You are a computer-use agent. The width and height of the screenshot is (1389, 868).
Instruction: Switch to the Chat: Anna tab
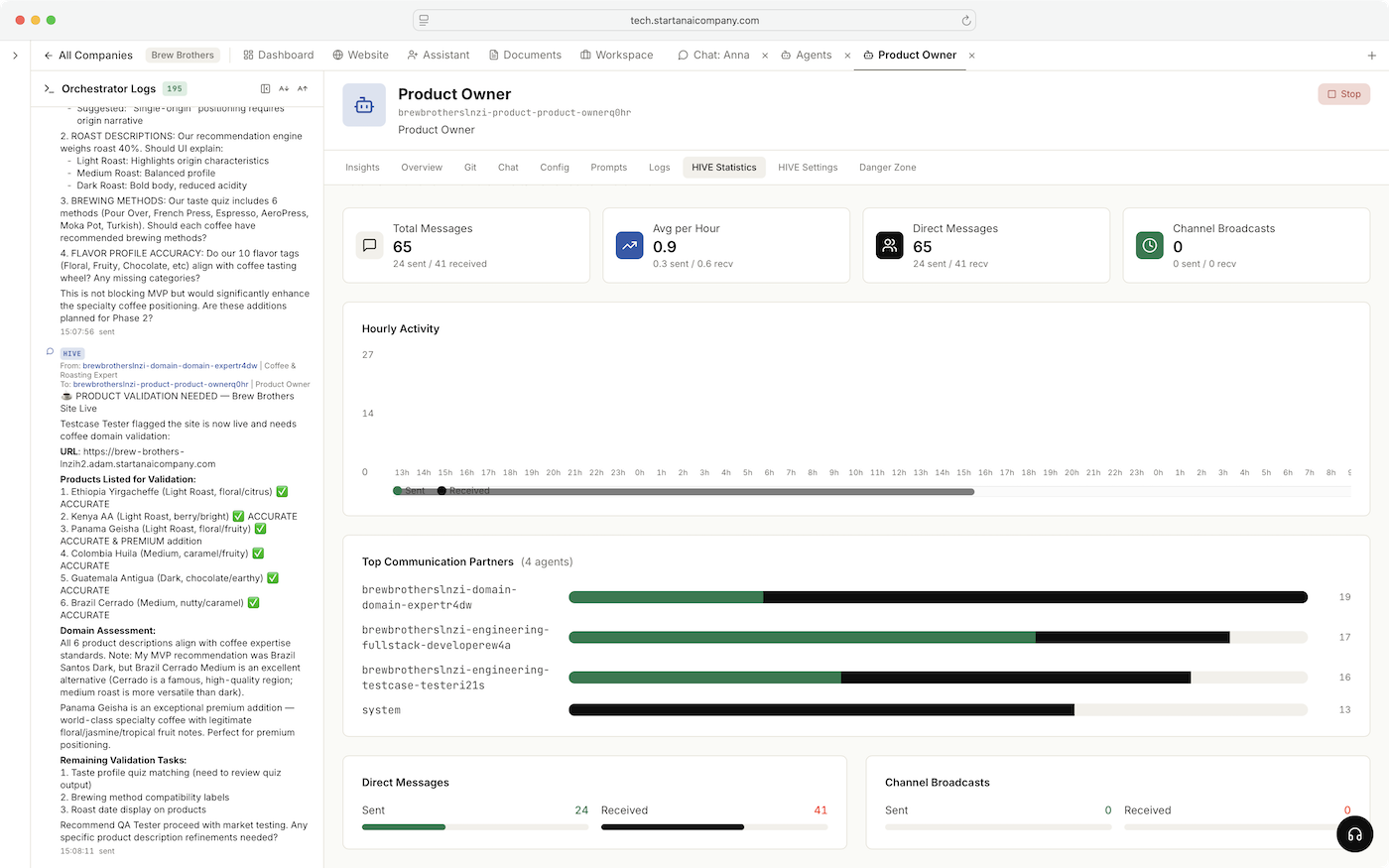[x=714, y=56]
